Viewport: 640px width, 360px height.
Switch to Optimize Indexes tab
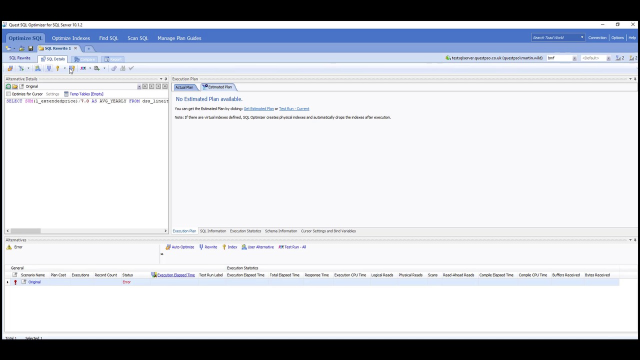pyautogui.click(x=71, y=38)
